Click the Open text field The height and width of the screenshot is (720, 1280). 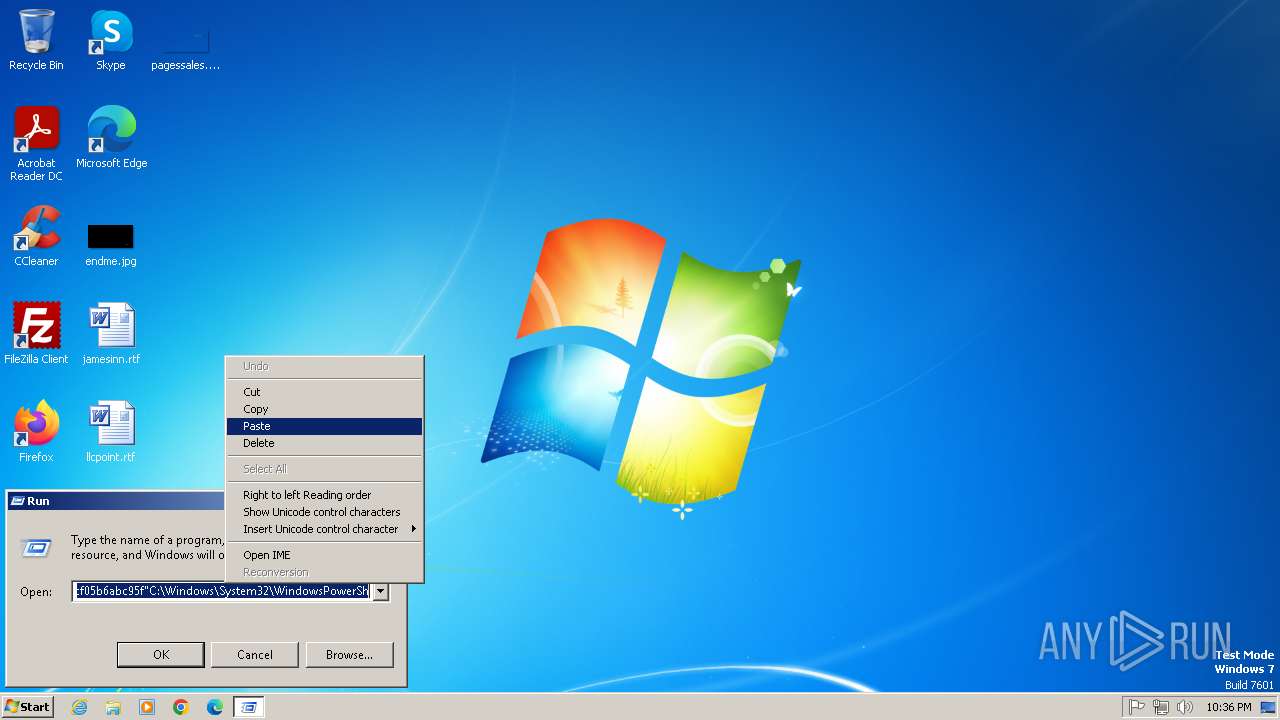pyautogui.click(x=222, y=591)
